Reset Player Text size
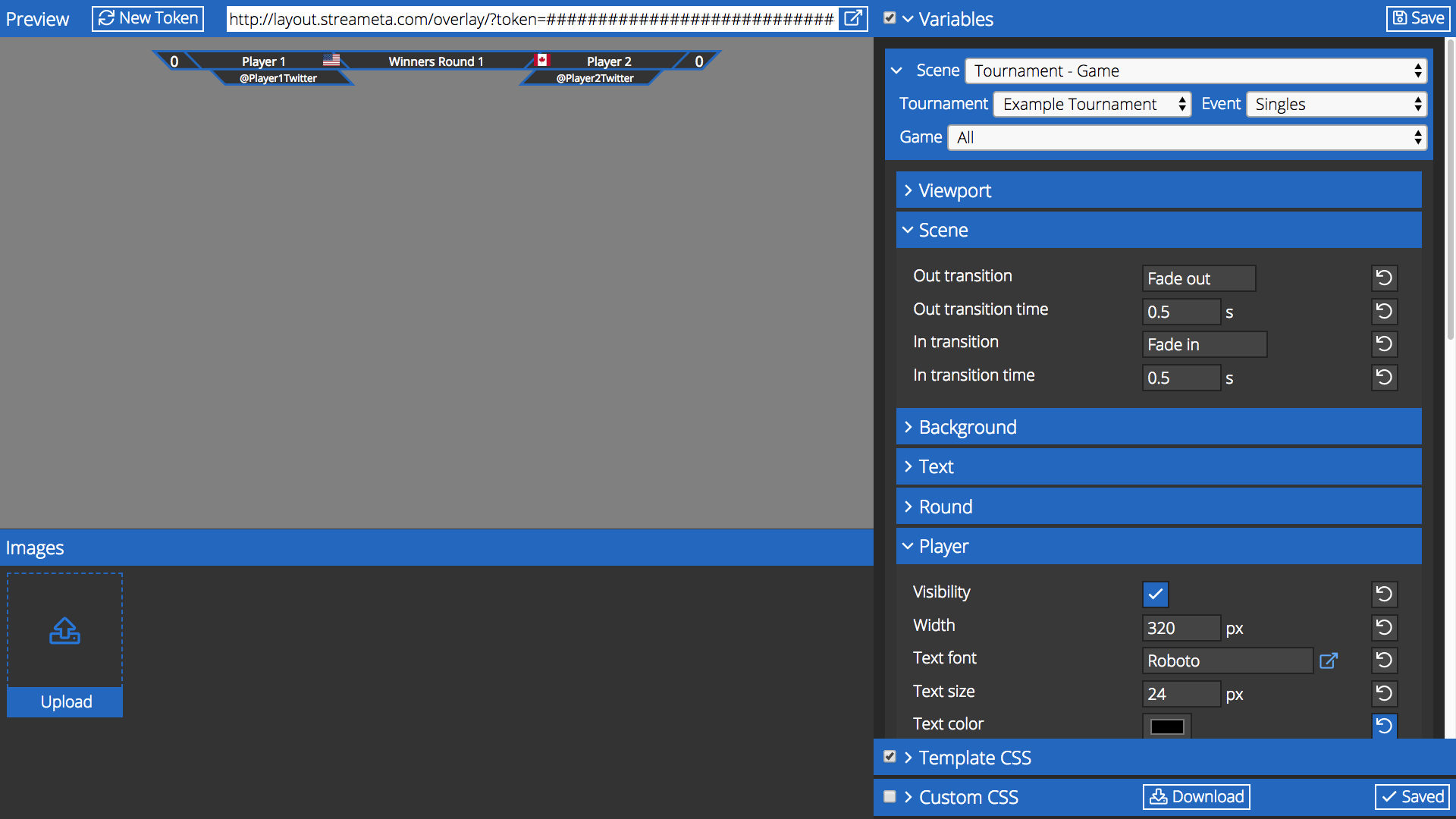Image resolution: width=1456 pixels, height=819 pixels. (1384, 693)
